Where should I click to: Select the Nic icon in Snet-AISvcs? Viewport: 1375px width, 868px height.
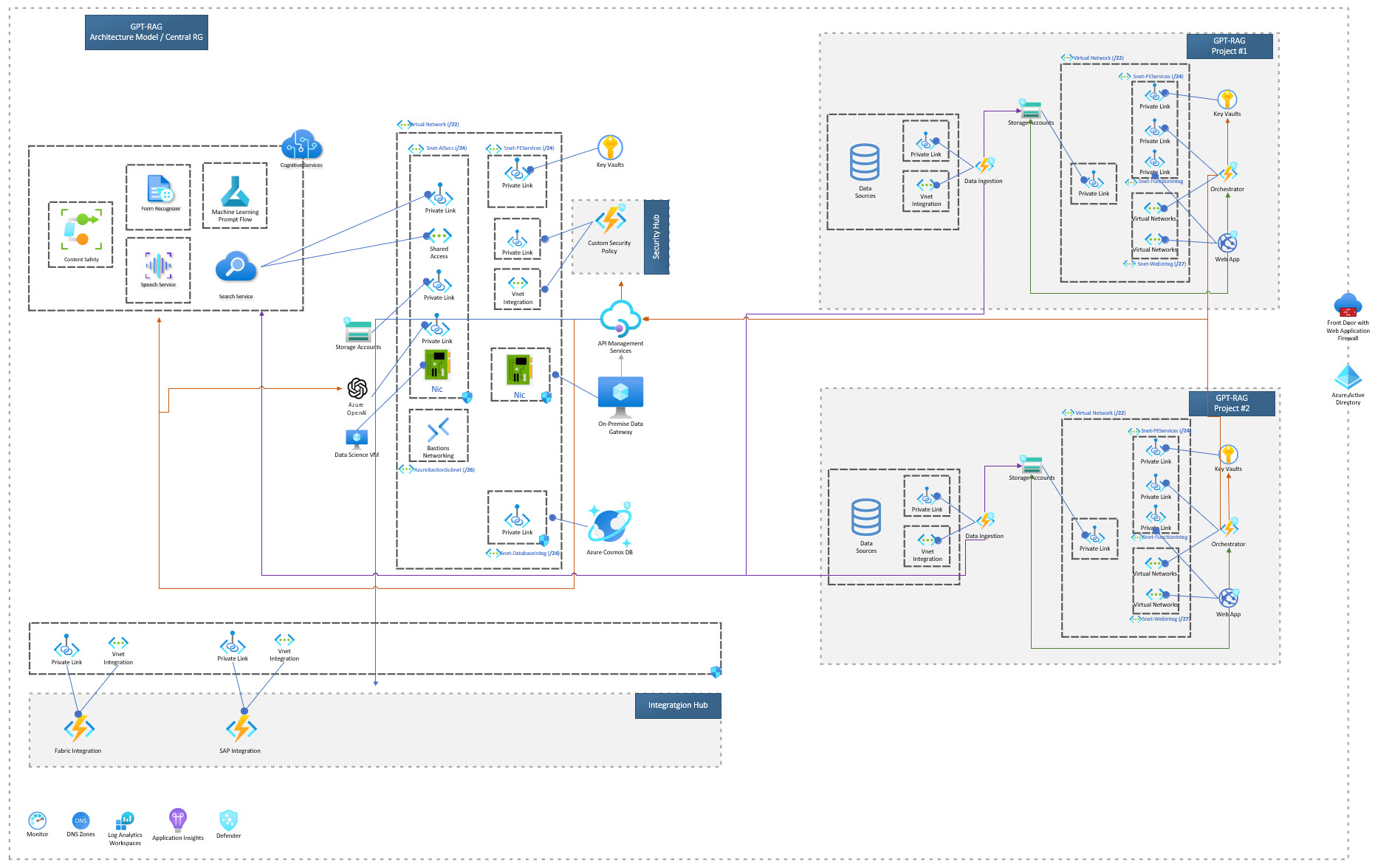pos(437,366)
